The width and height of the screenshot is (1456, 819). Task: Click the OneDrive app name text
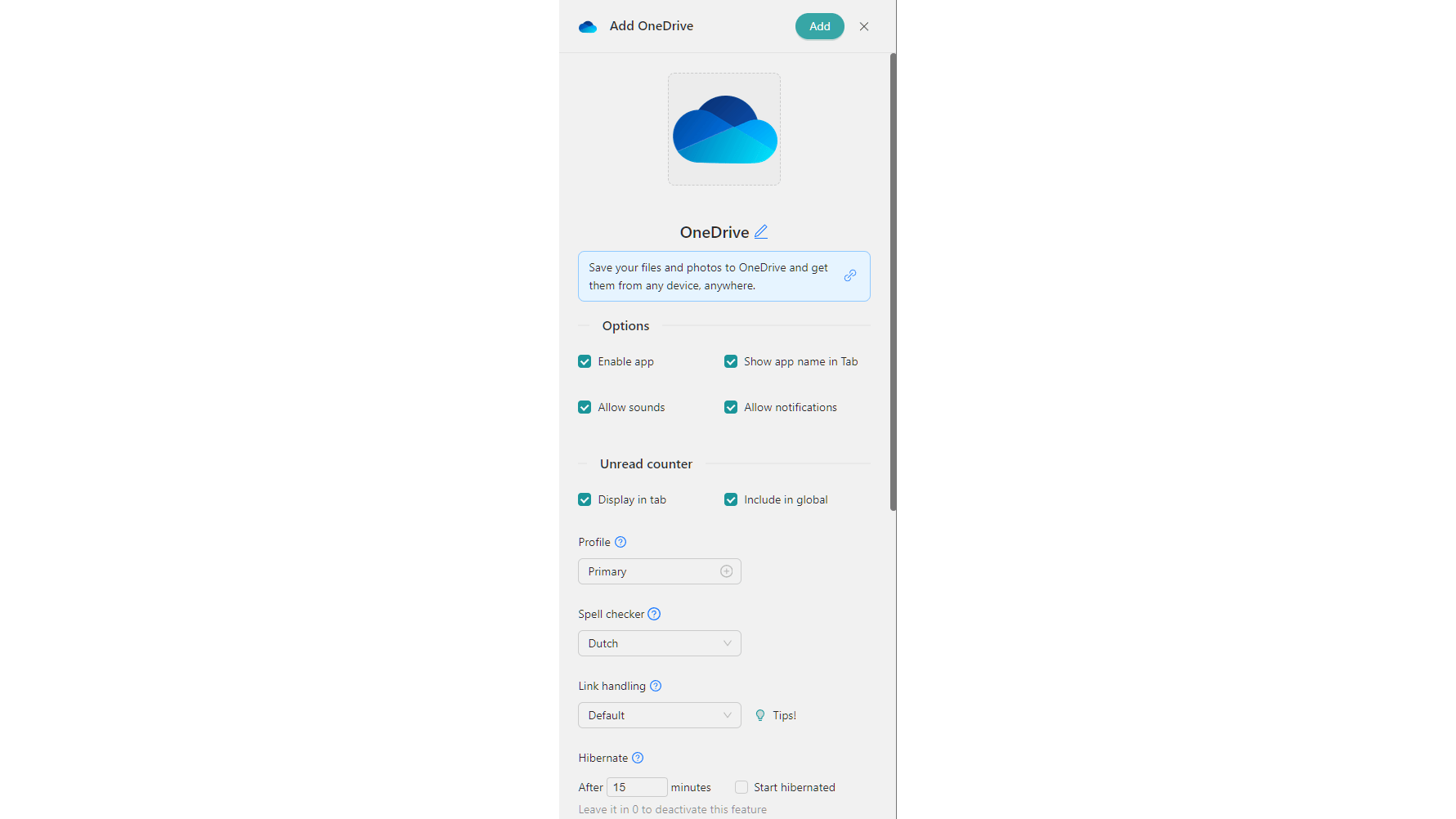click(x=715, y=232)
